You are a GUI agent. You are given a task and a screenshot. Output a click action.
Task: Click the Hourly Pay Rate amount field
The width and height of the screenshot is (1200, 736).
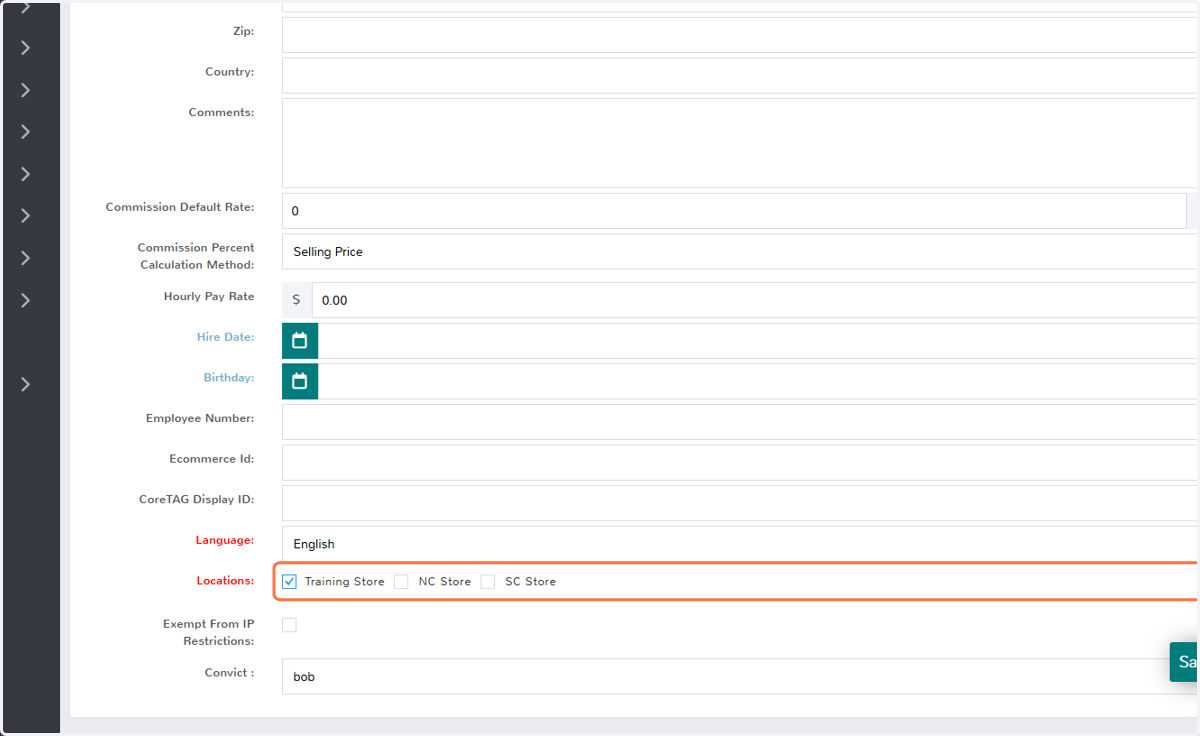coord(754,300)
